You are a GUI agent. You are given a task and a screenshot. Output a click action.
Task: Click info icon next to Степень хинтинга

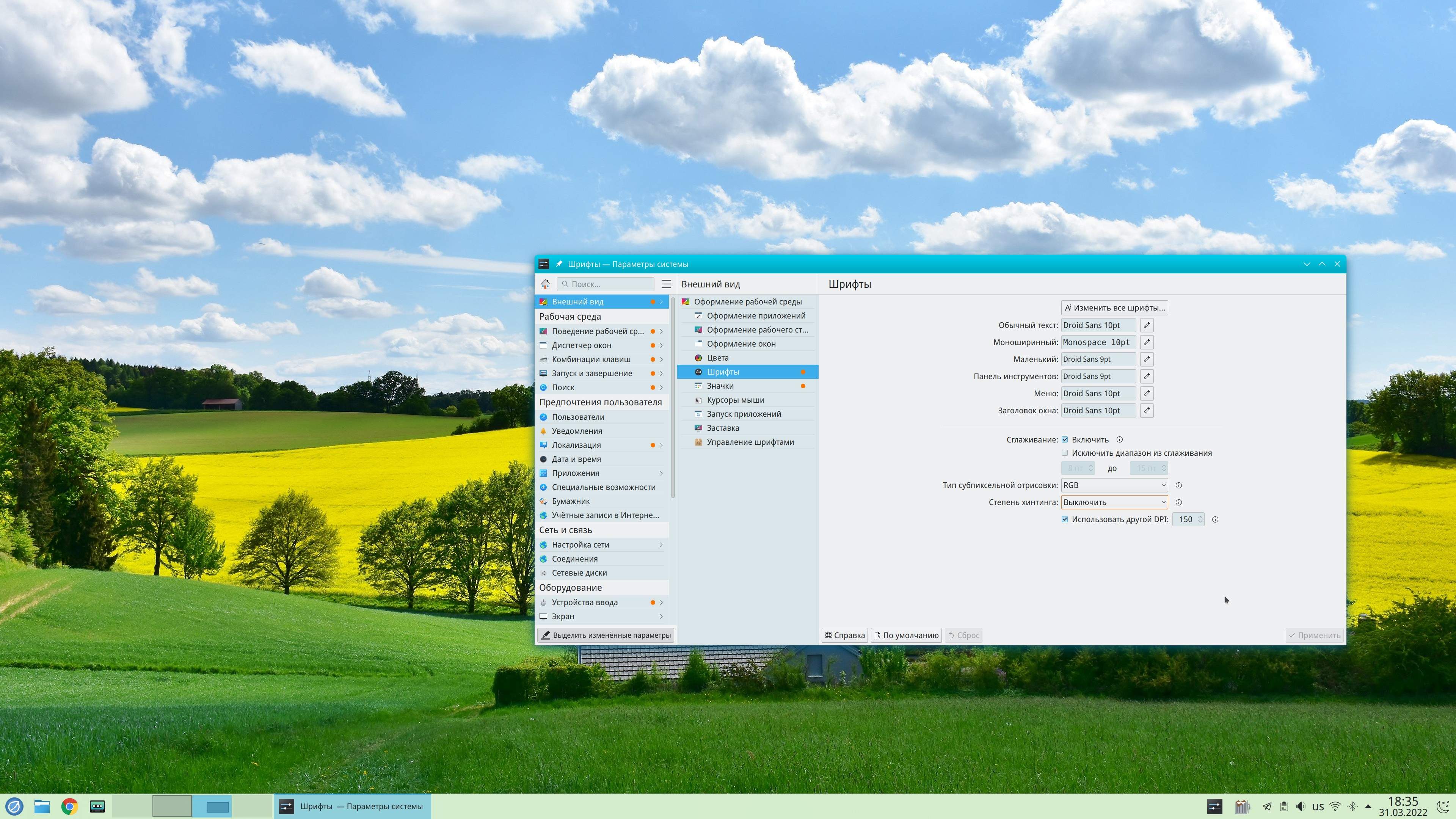[x=1178, y=502]
